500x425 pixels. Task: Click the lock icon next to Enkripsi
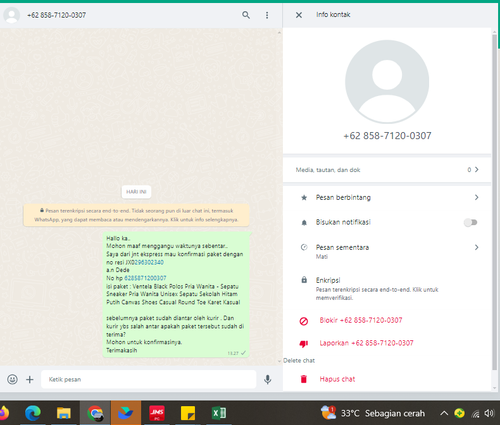pyautogui.click(x=304, y=280)
